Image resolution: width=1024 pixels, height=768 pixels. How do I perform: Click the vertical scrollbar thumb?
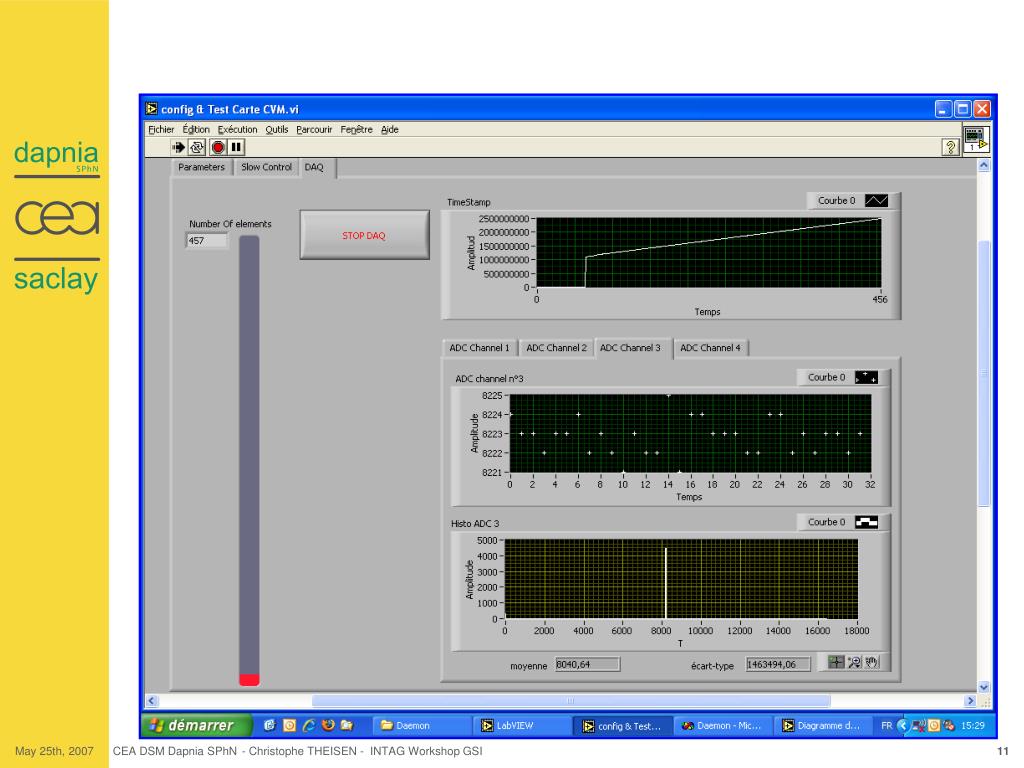(984, 374)
